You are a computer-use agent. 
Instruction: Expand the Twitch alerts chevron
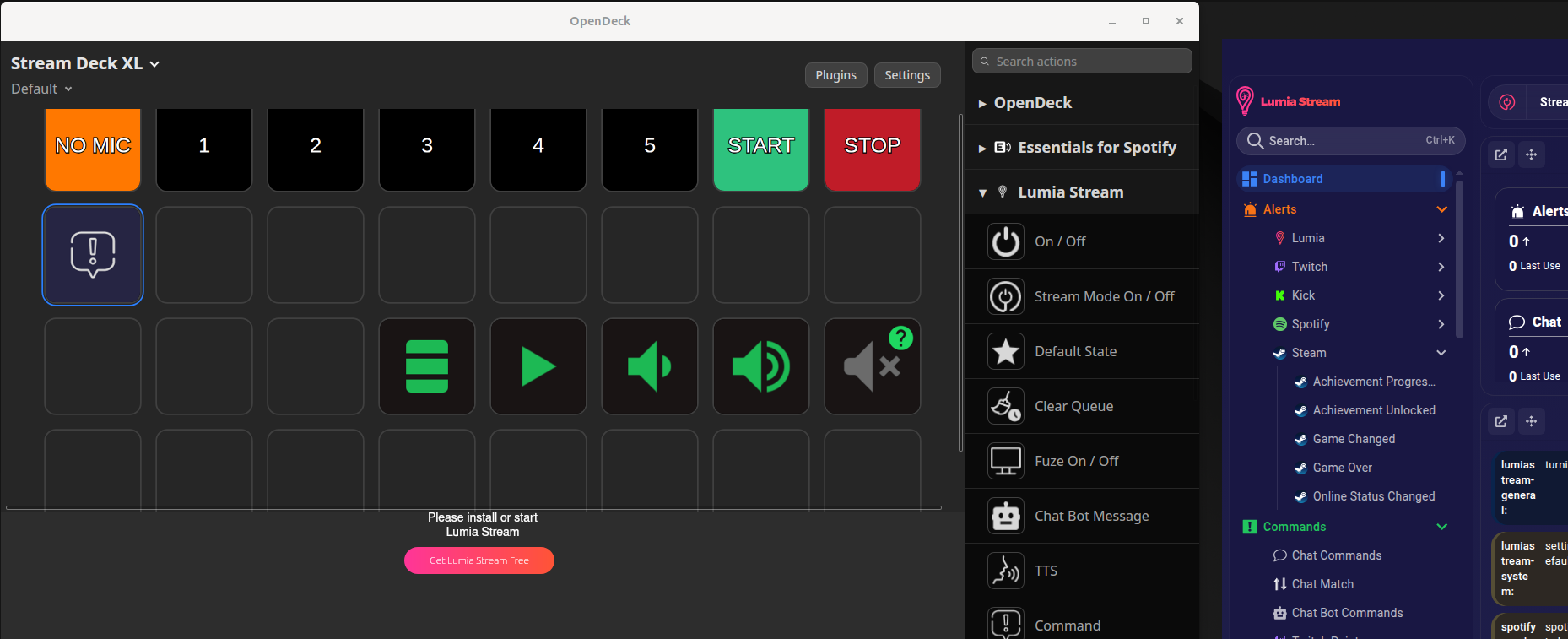click(x=1441, y=267)
